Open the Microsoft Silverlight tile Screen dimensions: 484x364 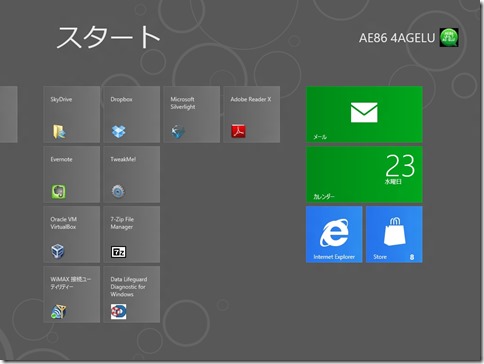[192, 114]
